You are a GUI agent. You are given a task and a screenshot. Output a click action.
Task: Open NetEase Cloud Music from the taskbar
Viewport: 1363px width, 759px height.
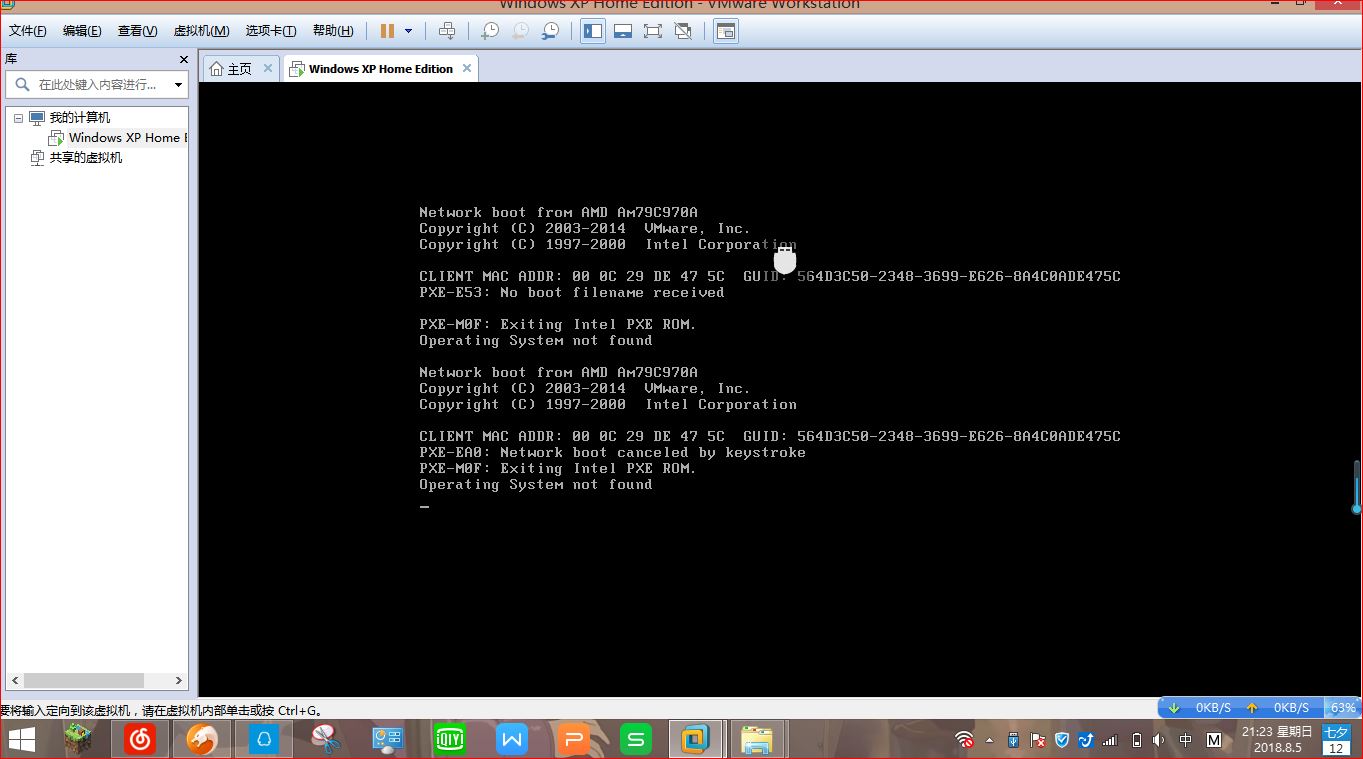[x=140, y=740]
